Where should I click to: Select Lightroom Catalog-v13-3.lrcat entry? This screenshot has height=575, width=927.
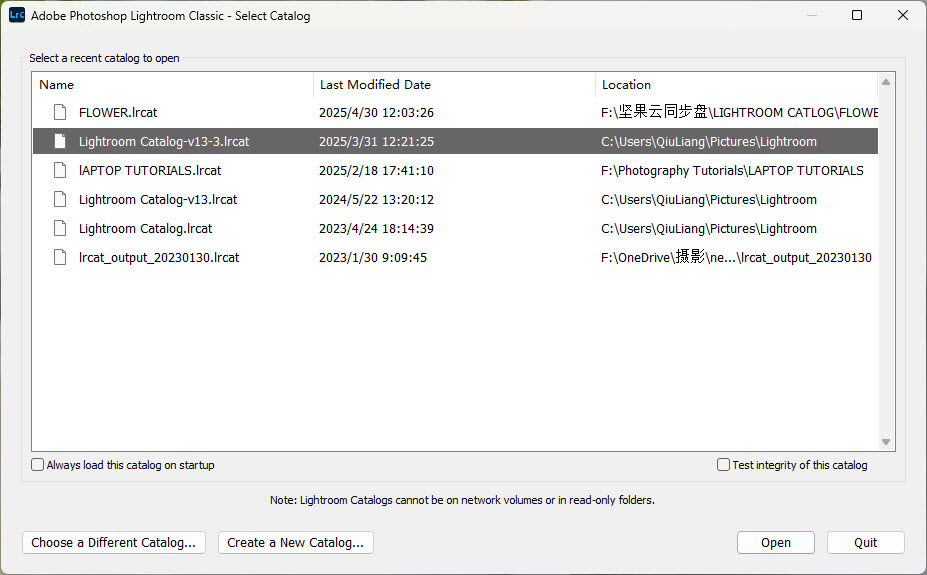164,142
